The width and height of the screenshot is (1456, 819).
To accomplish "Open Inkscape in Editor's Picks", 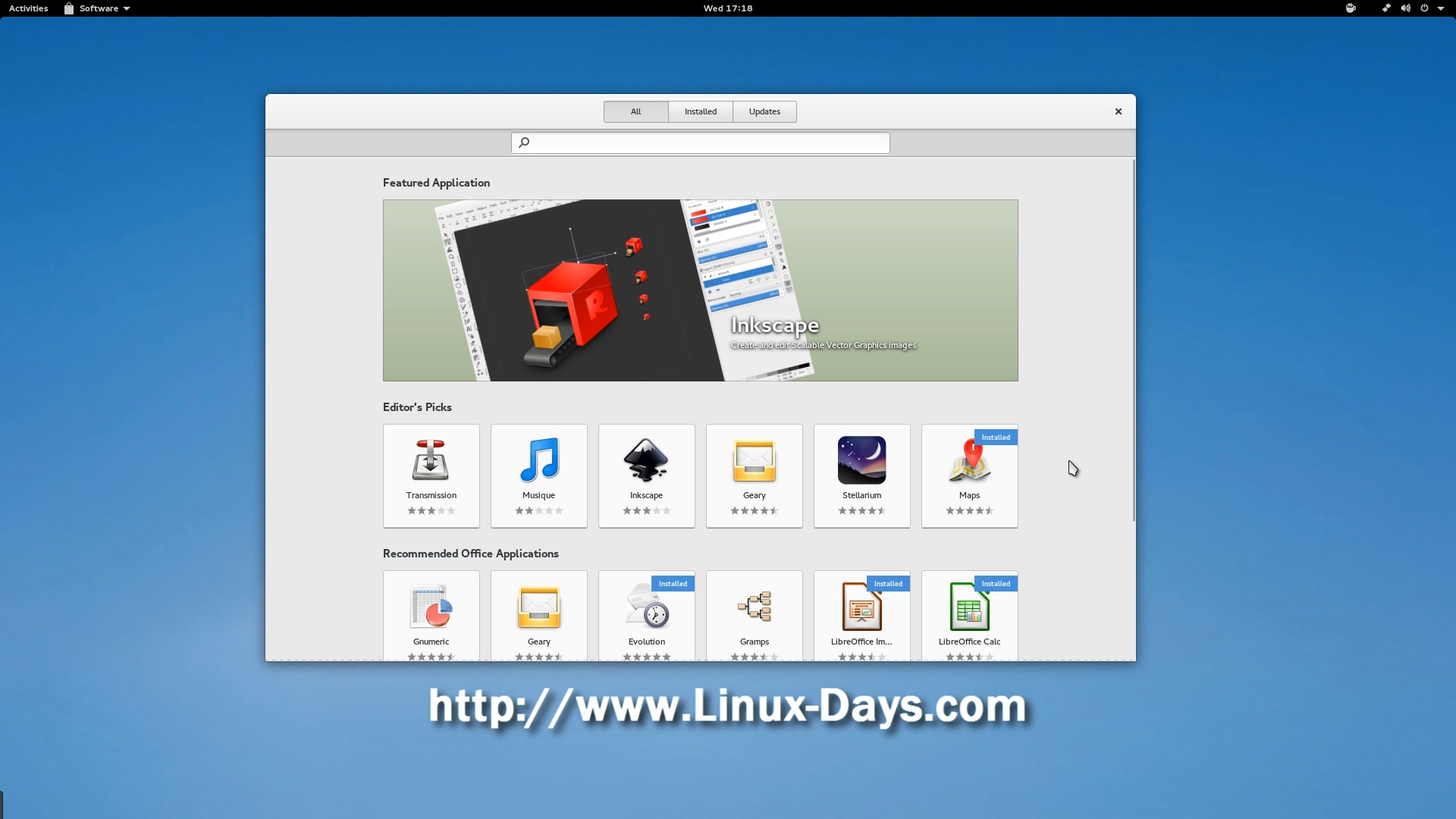I will click(x=646, y=475).
